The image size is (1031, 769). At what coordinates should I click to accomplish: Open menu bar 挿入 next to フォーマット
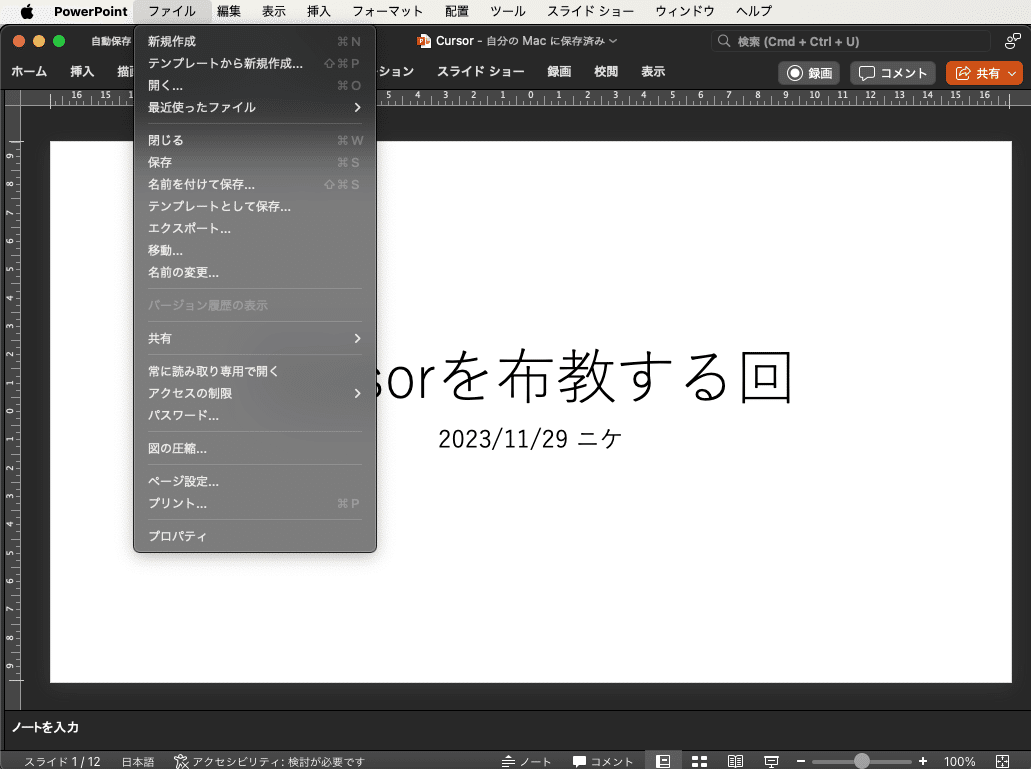[x=318, y=11]
